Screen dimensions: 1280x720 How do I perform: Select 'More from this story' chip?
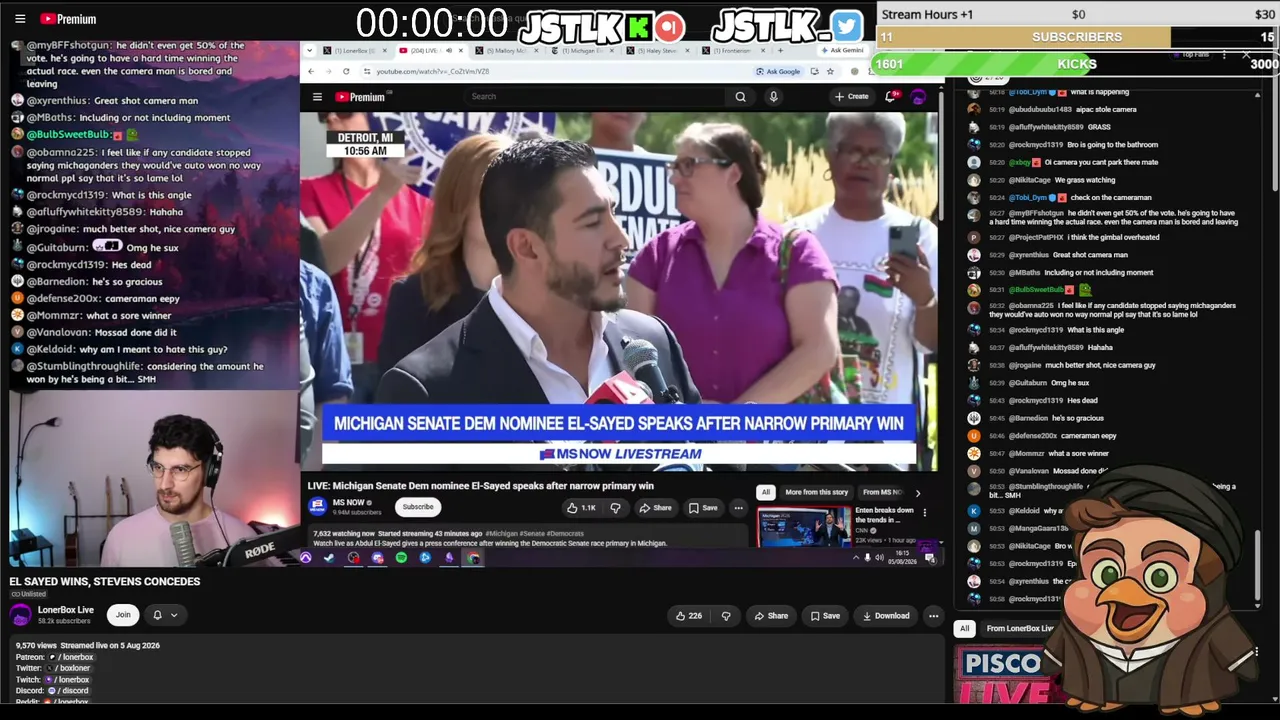point(816,492)
